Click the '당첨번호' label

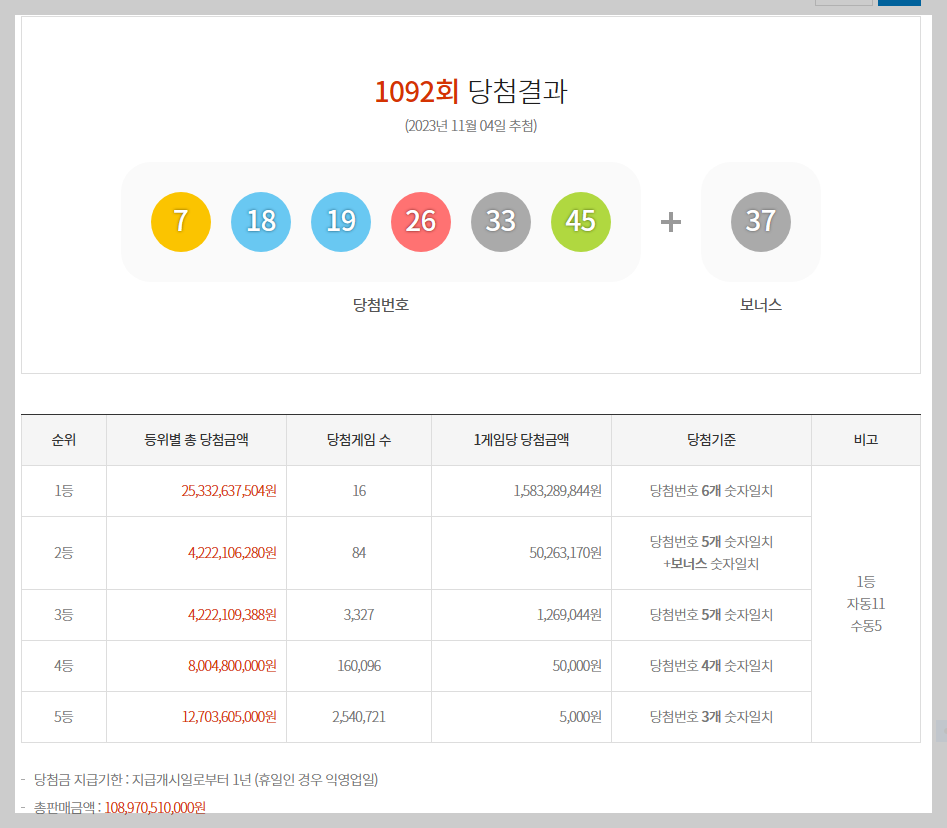tap(380, 304)
